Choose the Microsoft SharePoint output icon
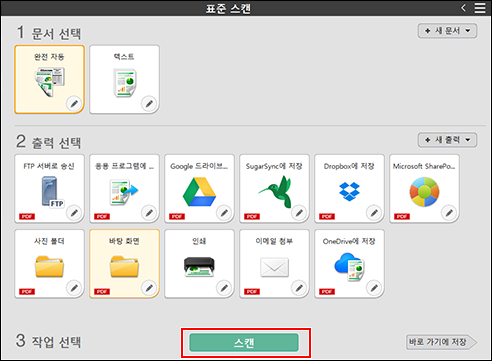Viewport: 492px width, 361px height. pos(424,192)
